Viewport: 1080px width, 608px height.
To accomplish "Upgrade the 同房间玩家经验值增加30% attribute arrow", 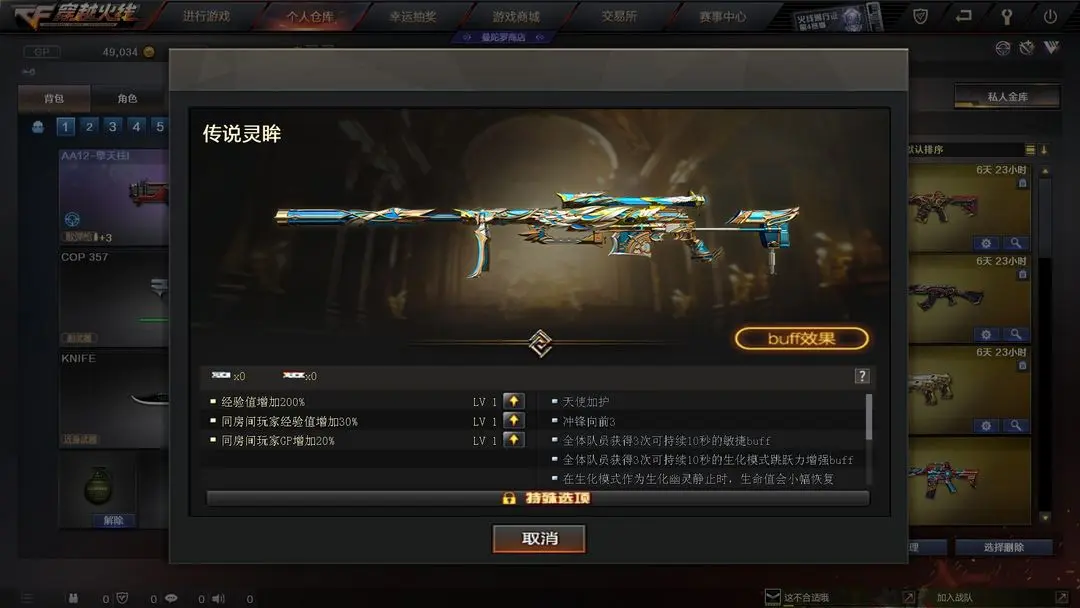I will click(x=513, y=420).
